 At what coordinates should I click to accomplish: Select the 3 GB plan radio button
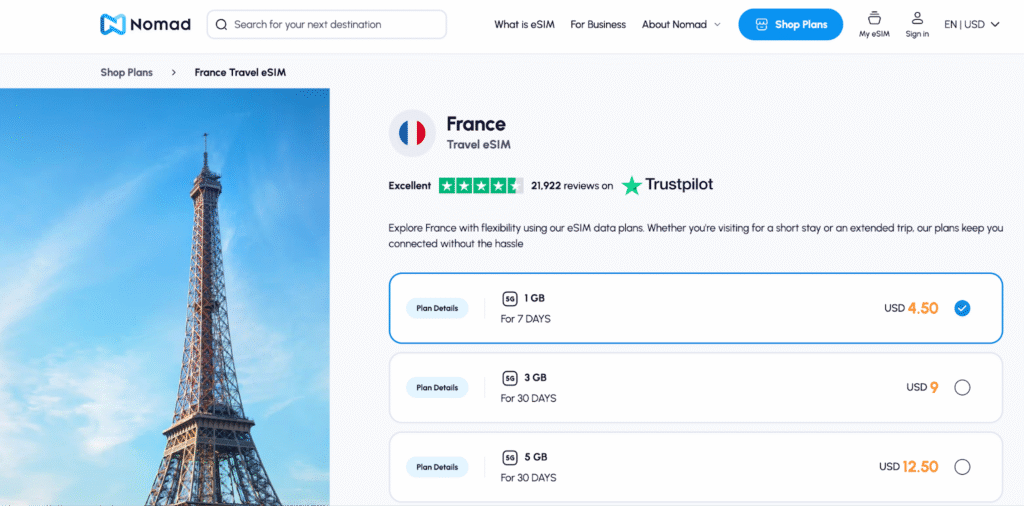point(962,388)
